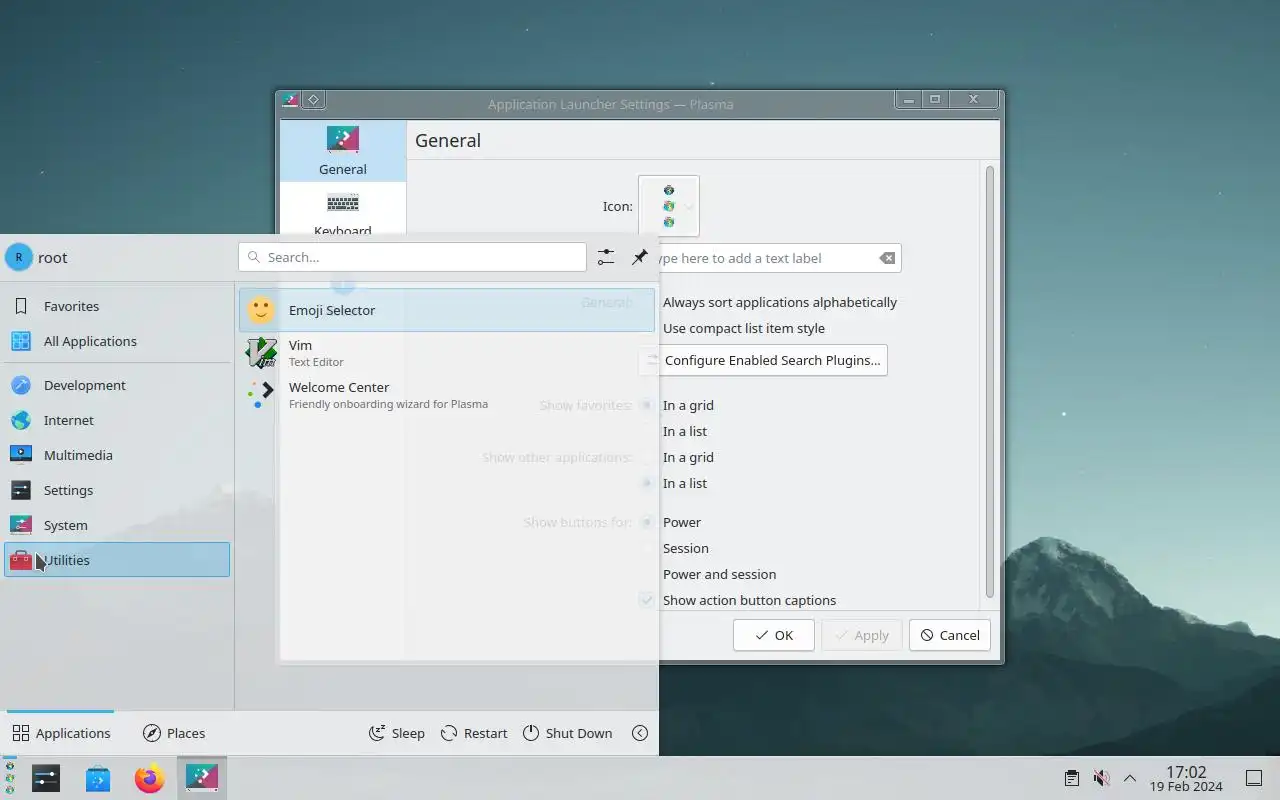This screenshot has width=1280, height=800.
Task: Launch Vim via its green icon
Action: 261,352
